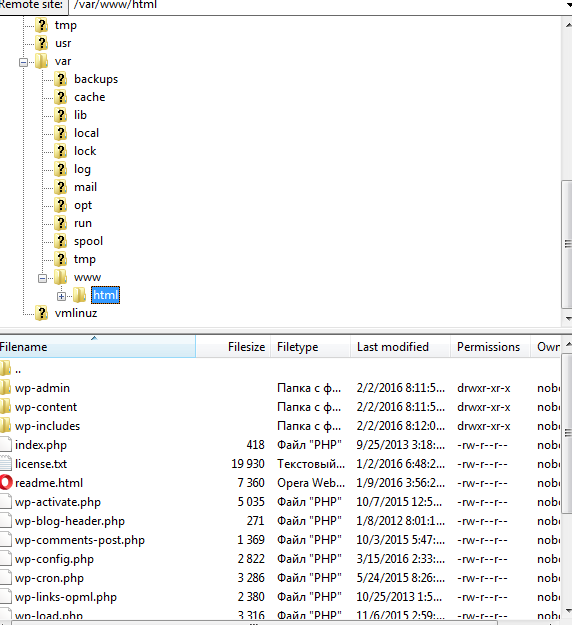Click the file list scroll down arrow
572x625 pixels.
tap(568, 611)
